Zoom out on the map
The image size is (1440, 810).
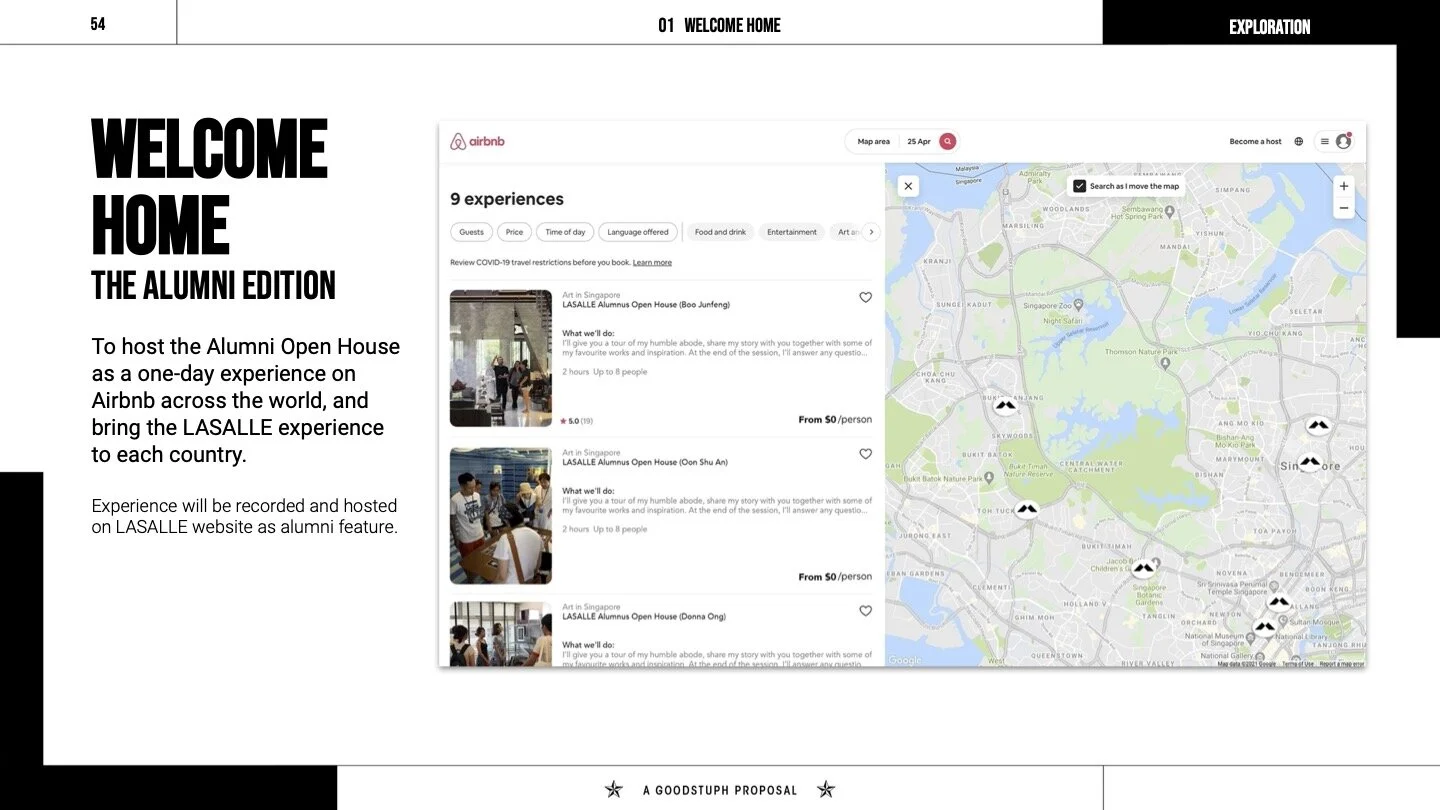pyautogui.click(x=1343, y=208)
